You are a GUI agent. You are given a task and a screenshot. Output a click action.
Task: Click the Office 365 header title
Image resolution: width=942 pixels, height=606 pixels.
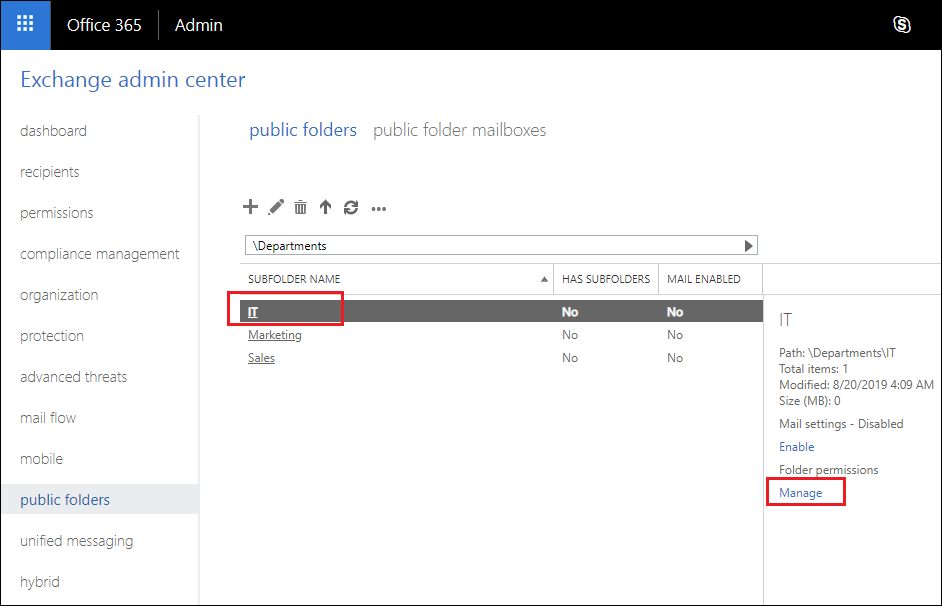click(104, 25)
